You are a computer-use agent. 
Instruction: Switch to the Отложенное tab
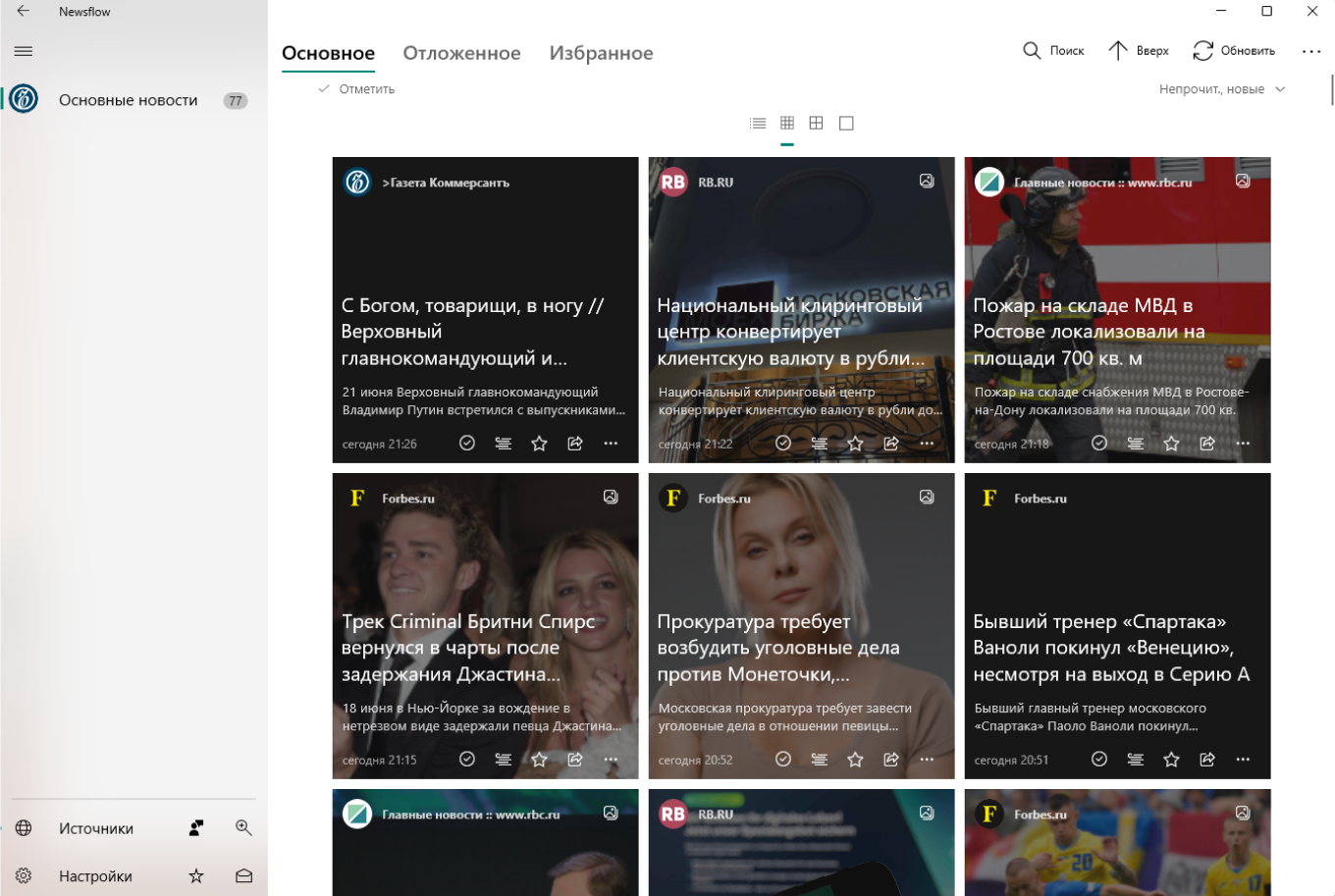pos(461,53)
